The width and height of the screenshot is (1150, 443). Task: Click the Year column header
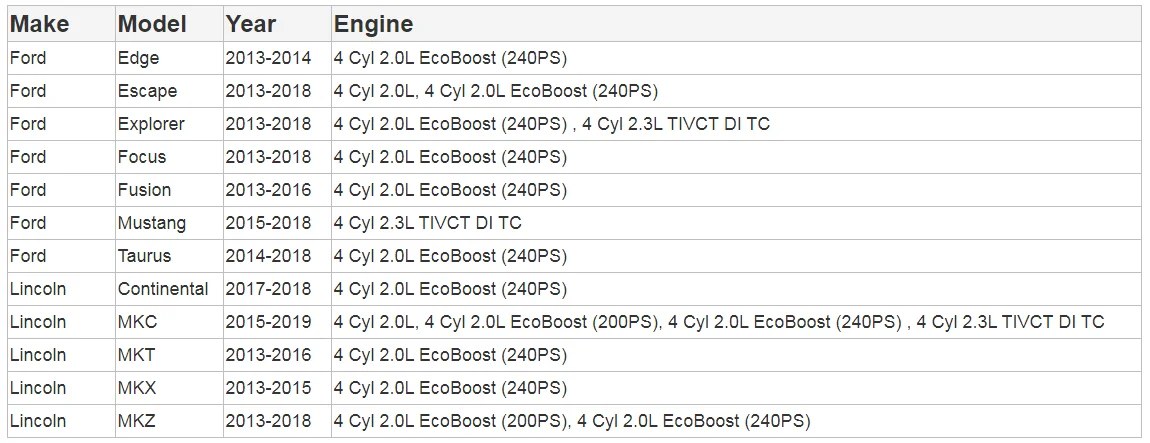[x=250, y=24]
